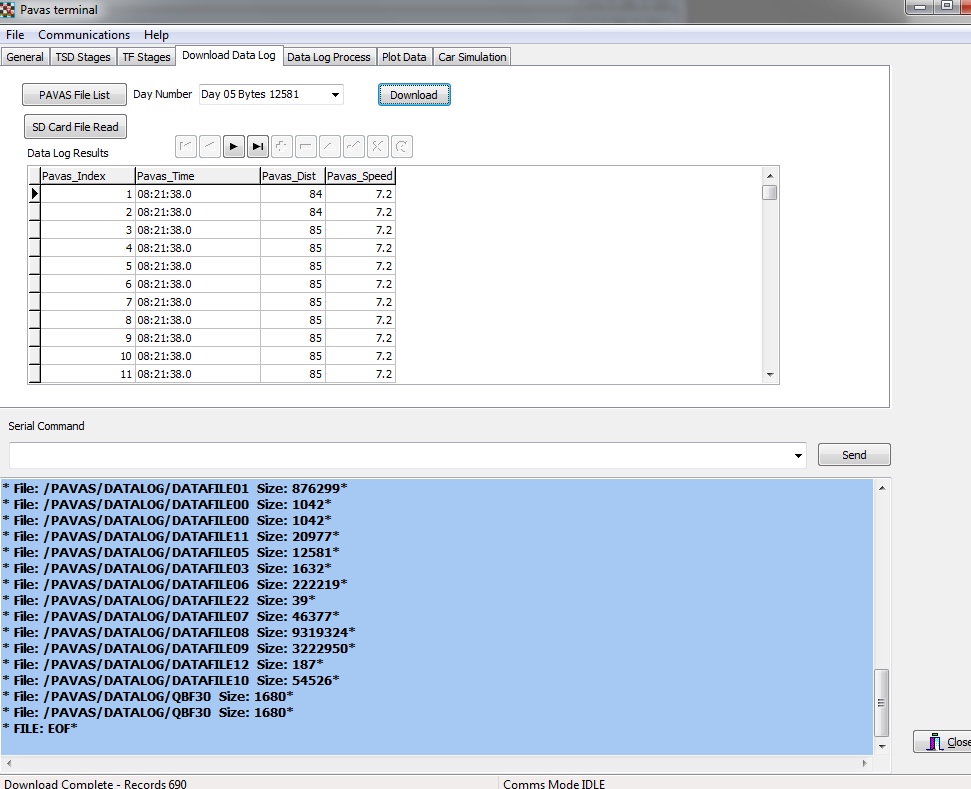Click the delete record minus icon
This screenshot has height=789, width=971.
point(305,147)
